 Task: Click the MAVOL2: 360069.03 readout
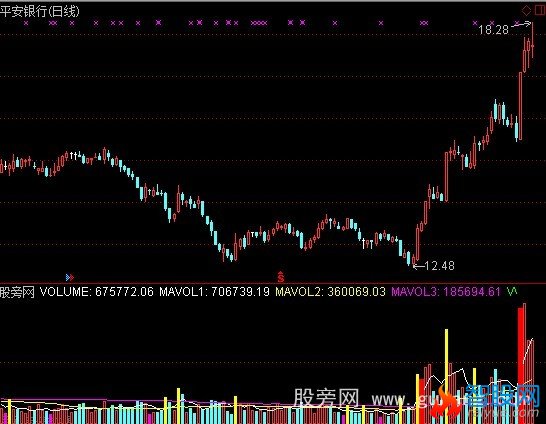pyautogui.click(x=330, y=292)
